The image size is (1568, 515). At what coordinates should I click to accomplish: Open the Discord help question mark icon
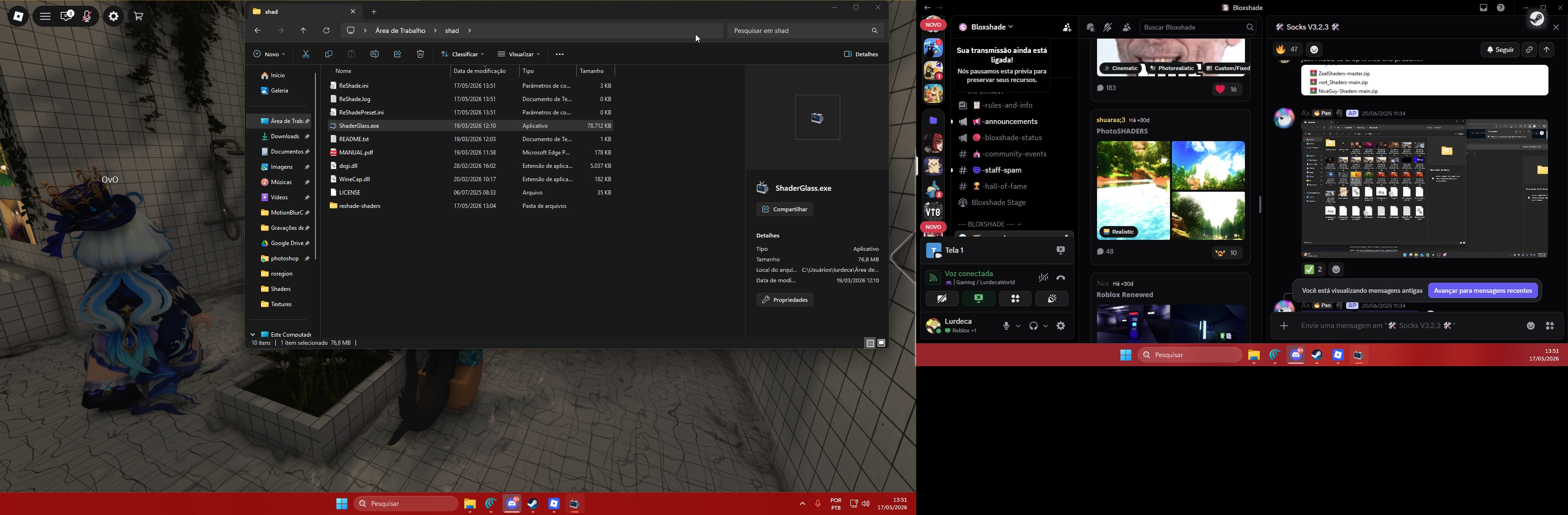[1501, 8]
